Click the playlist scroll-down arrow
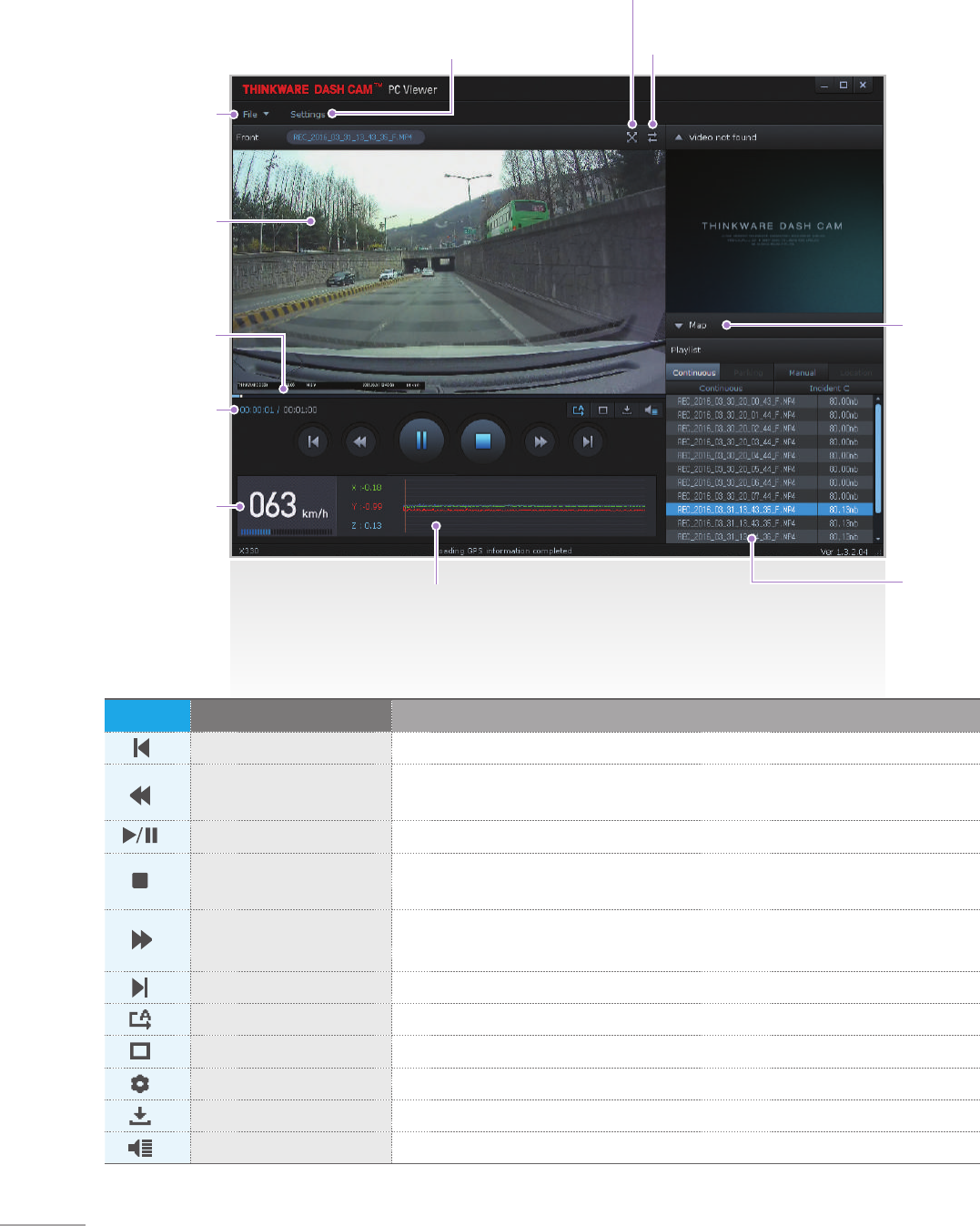The height and width of the screenshot is (1226, 980). [x=878, y=539]
